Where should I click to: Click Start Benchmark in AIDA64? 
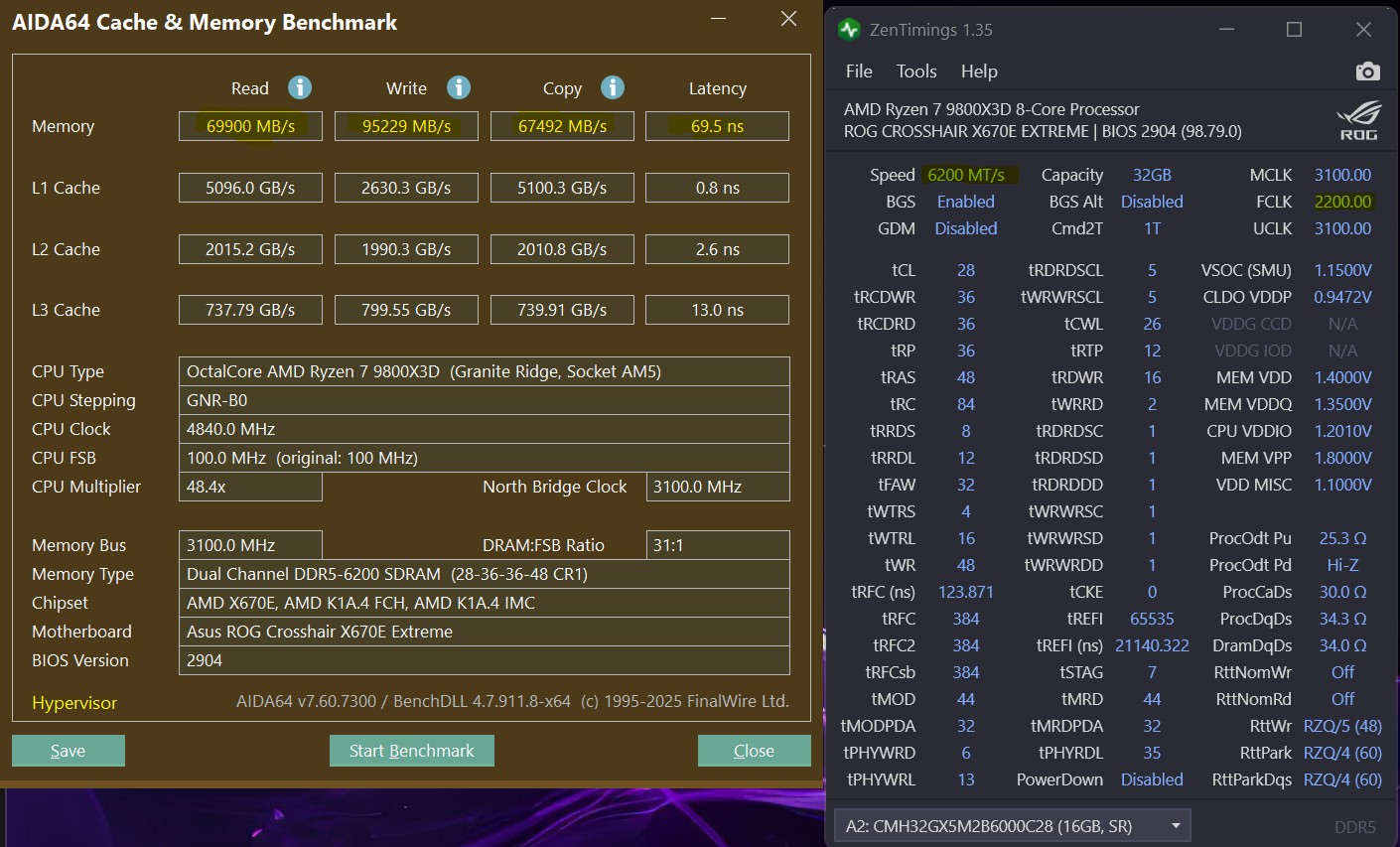[412, 751]
